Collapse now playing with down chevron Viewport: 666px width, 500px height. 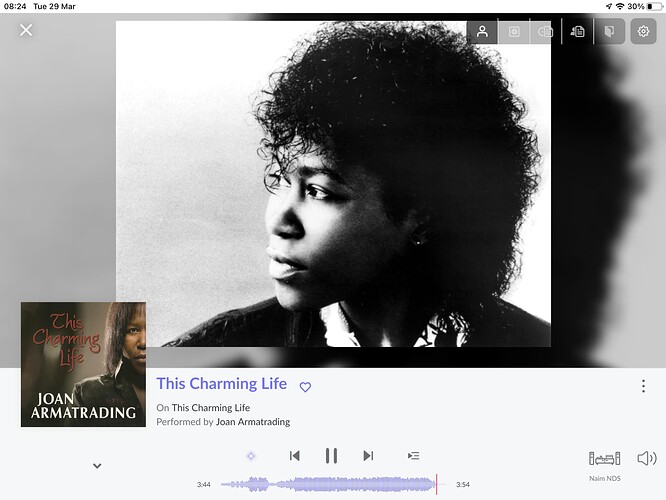[97, 466]
